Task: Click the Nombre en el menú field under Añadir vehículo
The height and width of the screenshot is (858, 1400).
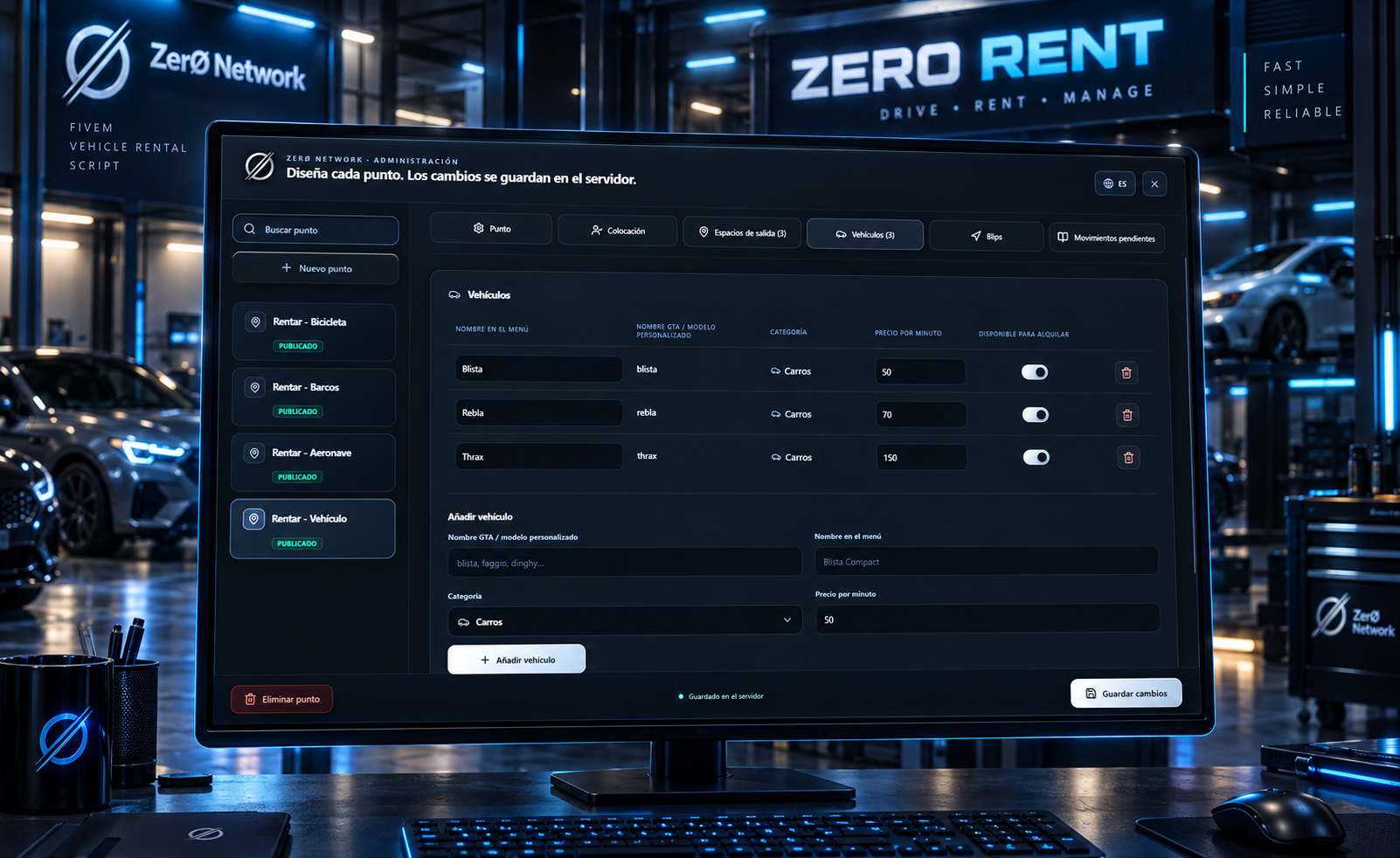Action: point(987,562)
